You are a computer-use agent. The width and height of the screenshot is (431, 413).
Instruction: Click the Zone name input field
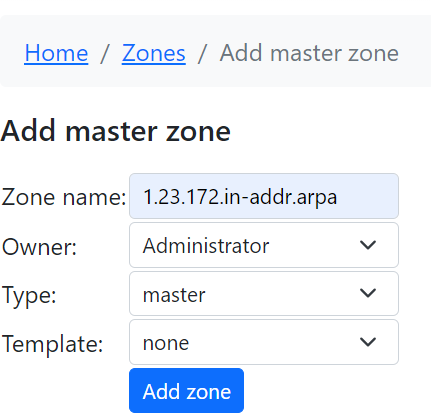[x=264, y=196]
